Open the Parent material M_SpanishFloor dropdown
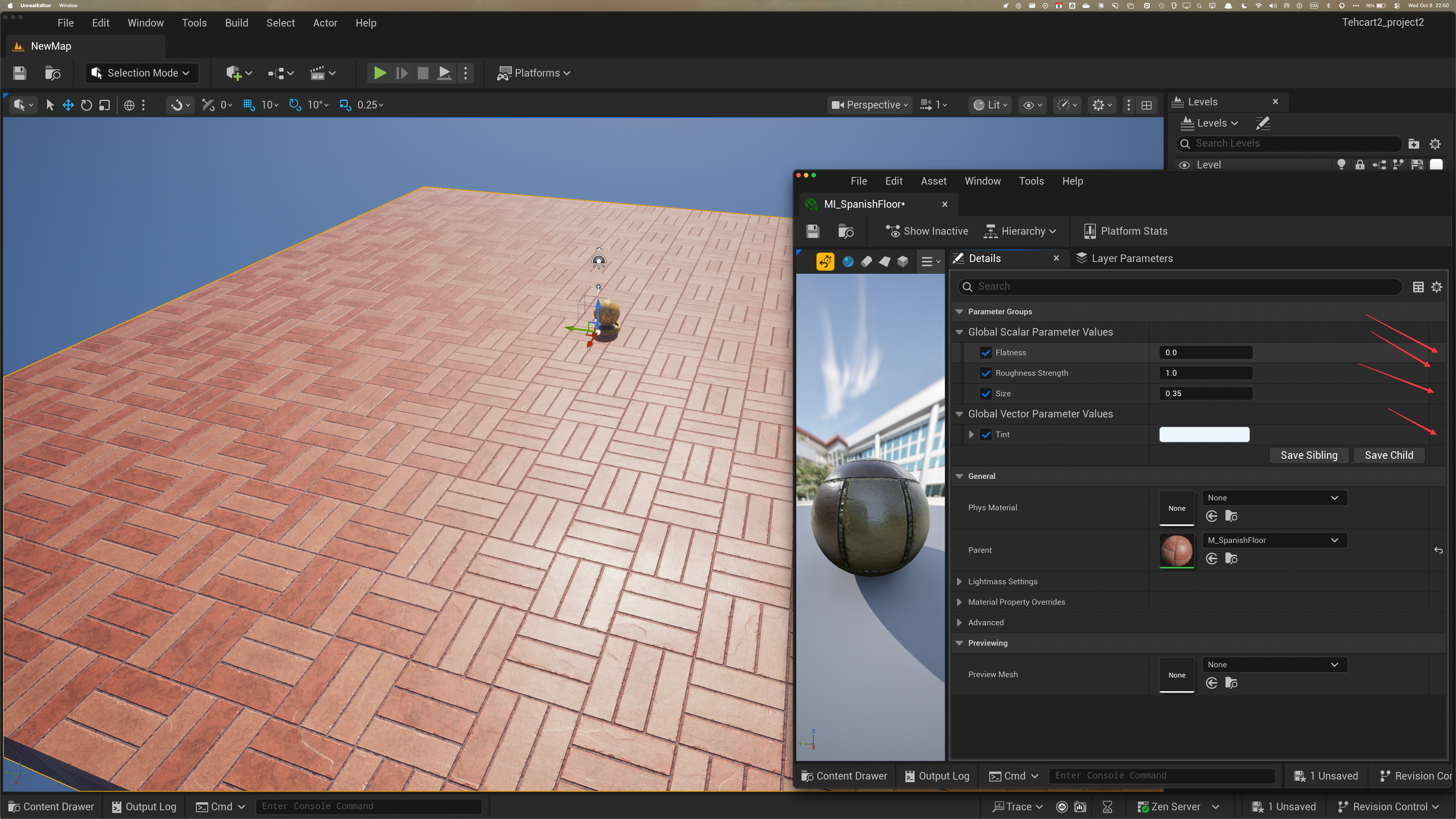1456x819 pixels. click(x=1274, y=540)
